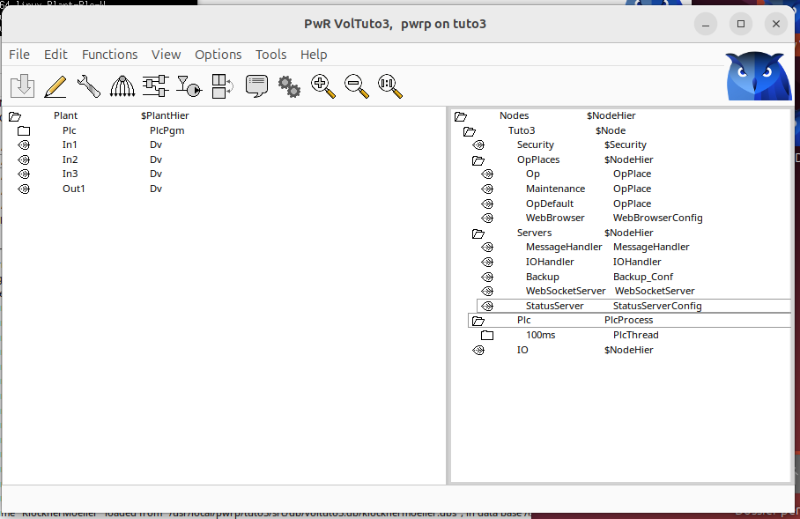Click the block diagram toolbar icon

click(155, 87)
